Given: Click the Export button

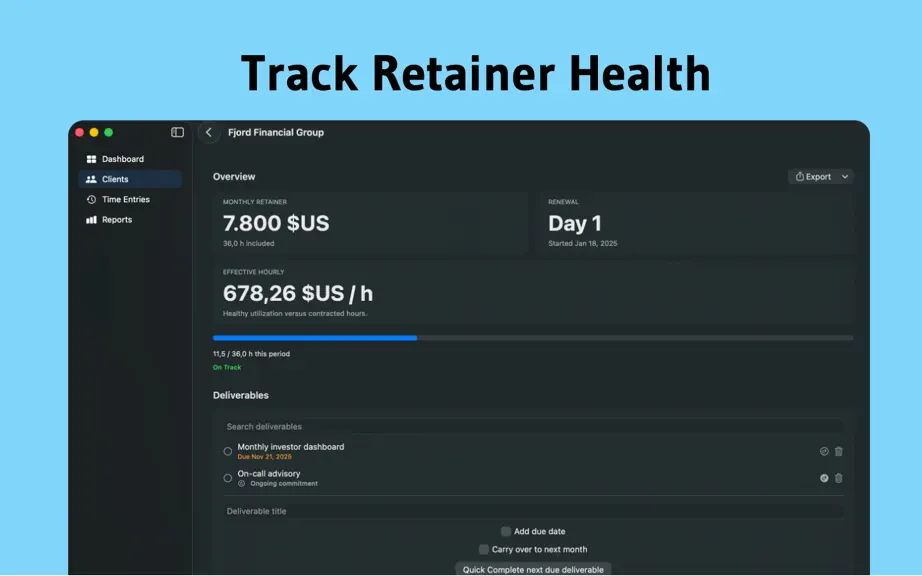Looking at the screenshot, I should click(x=813, y=176).
